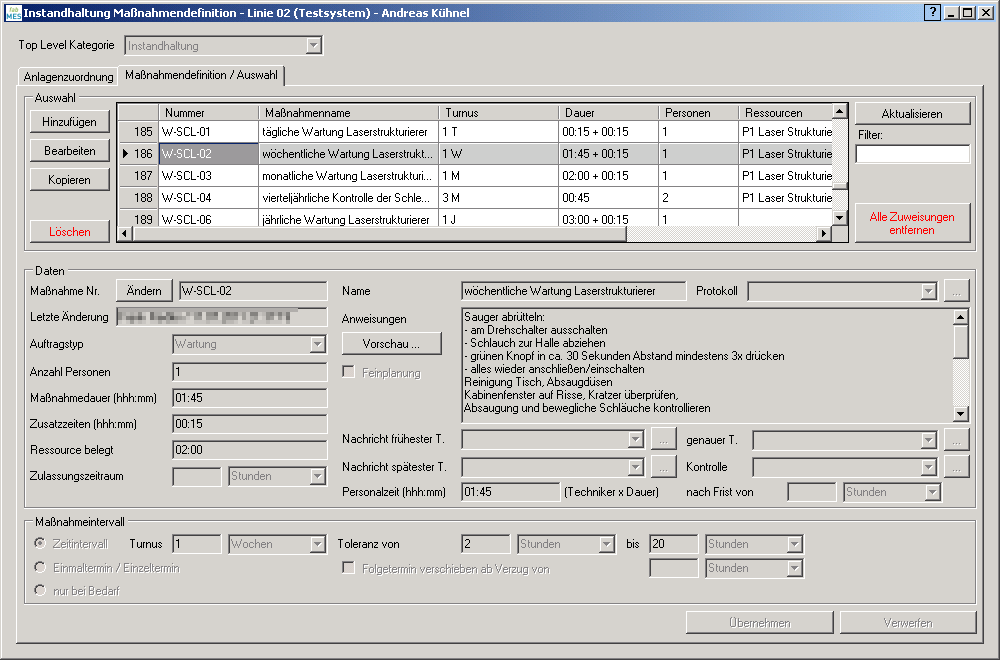Select the Einmaltermin / Einzeltermin radio option
The image size is (1000, 660).
click(41, 568)
